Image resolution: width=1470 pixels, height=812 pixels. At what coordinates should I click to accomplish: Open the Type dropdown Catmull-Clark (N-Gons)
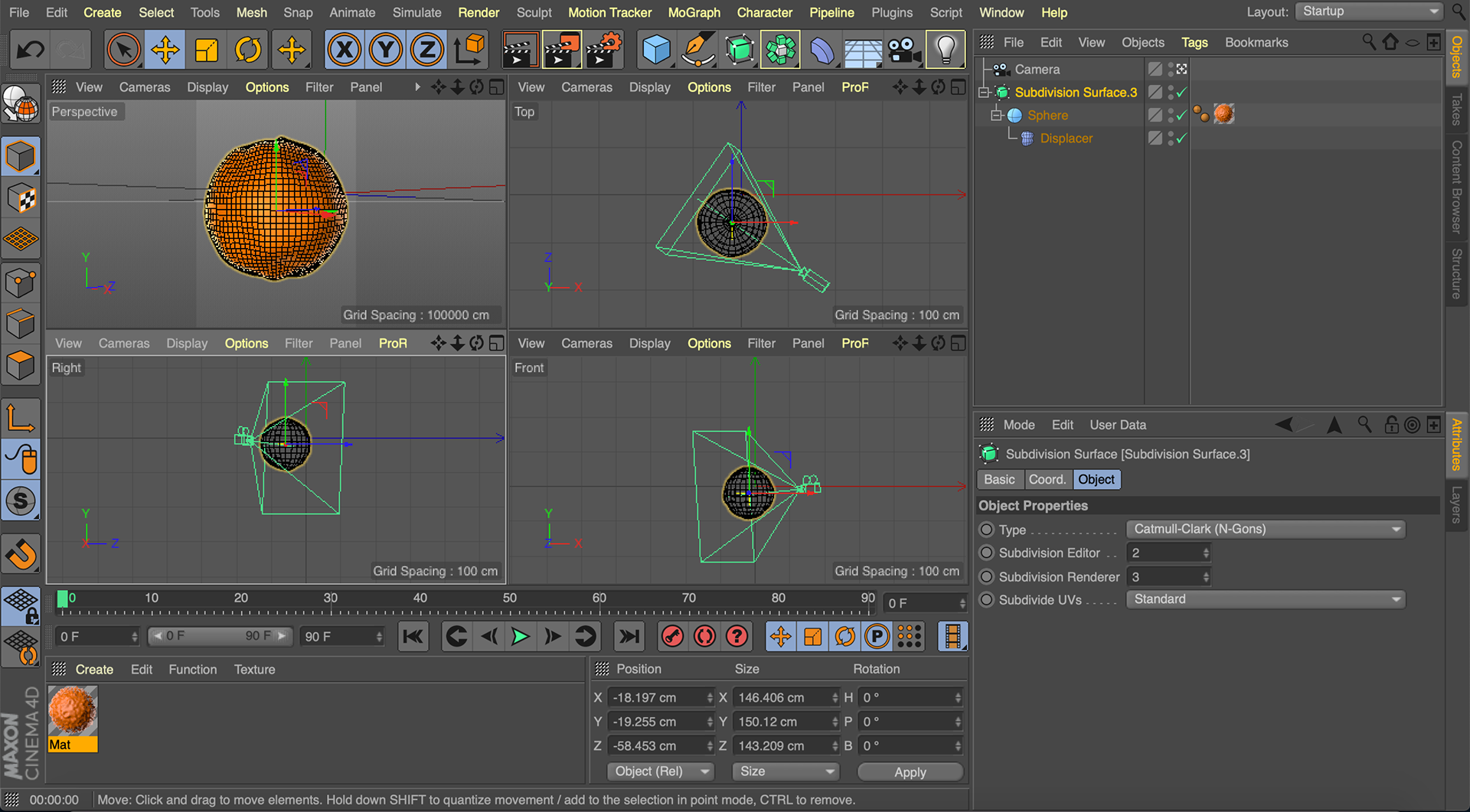[x=1265, y=530]
